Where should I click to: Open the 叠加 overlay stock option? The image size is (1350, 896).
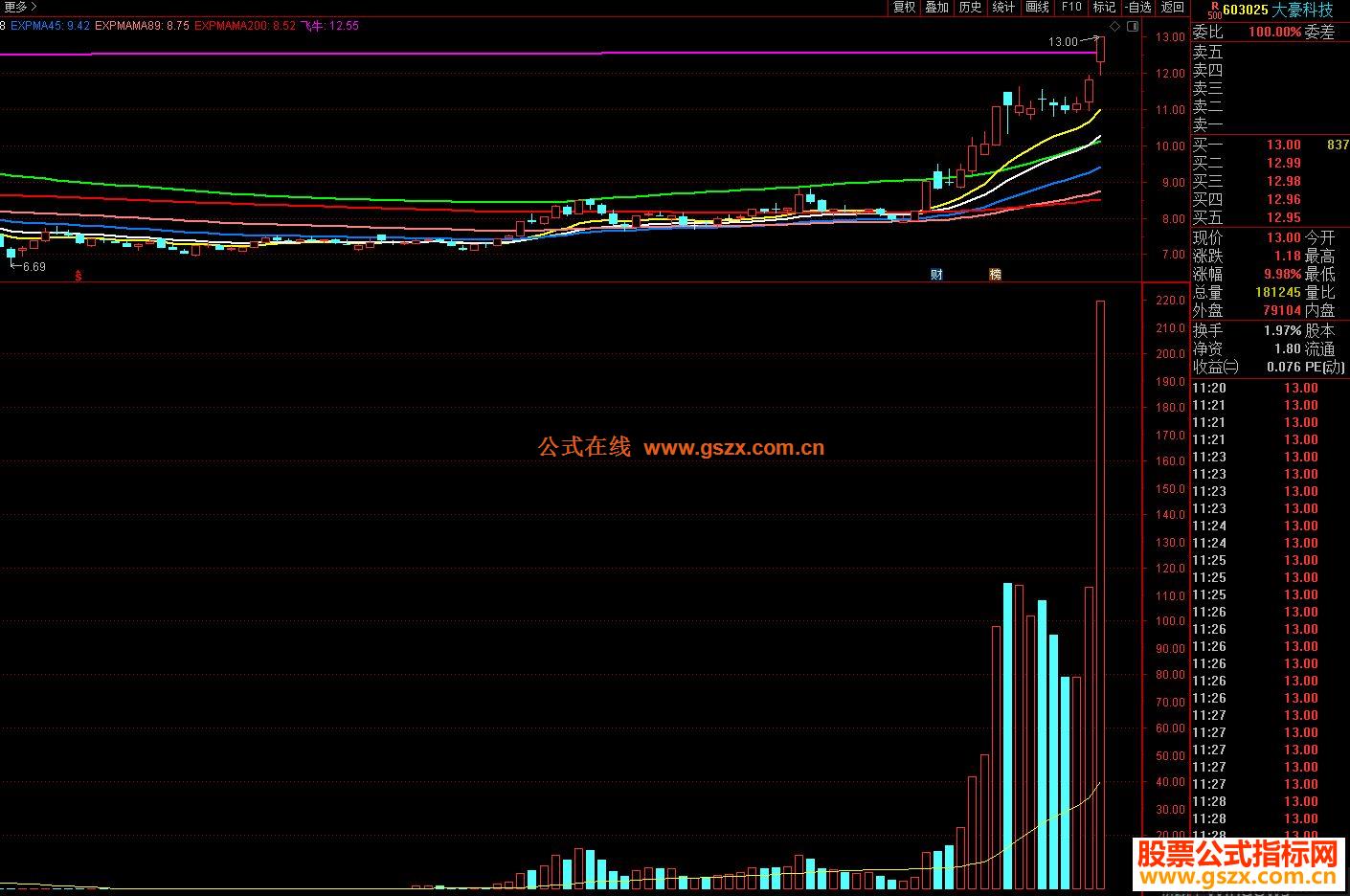point(936,8)
